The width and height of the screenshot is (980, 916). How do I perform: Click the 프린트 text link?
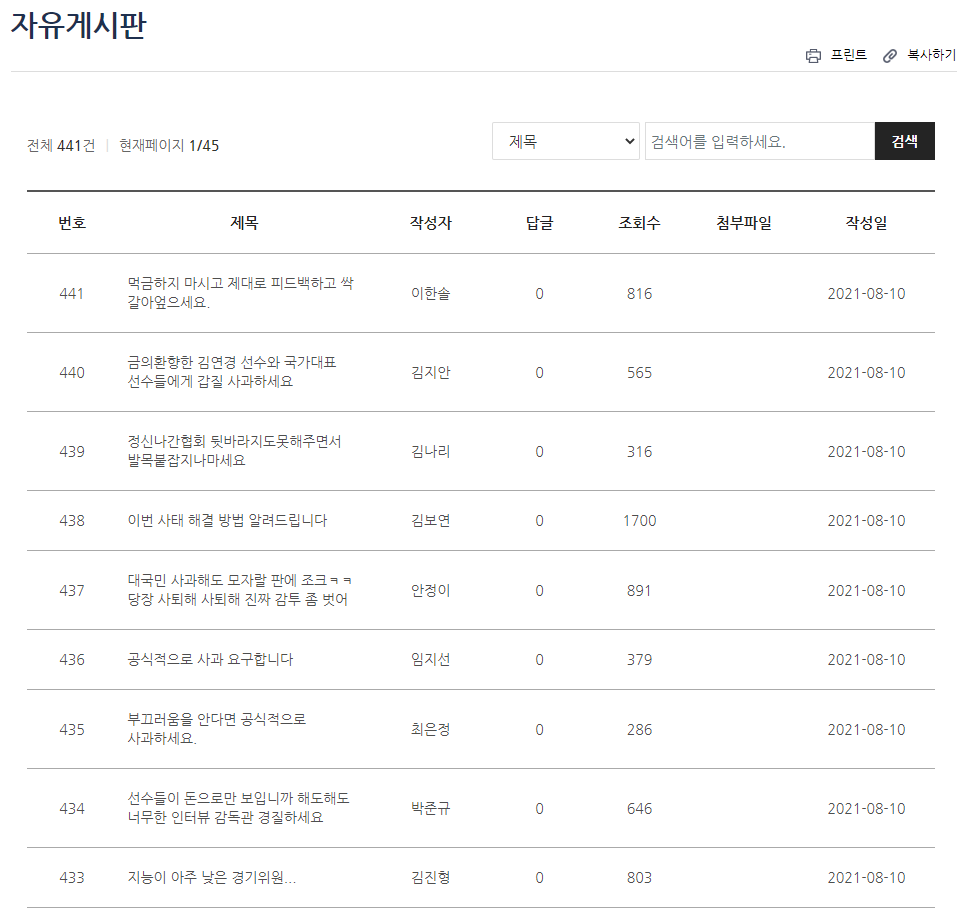(x=848, y=55)
